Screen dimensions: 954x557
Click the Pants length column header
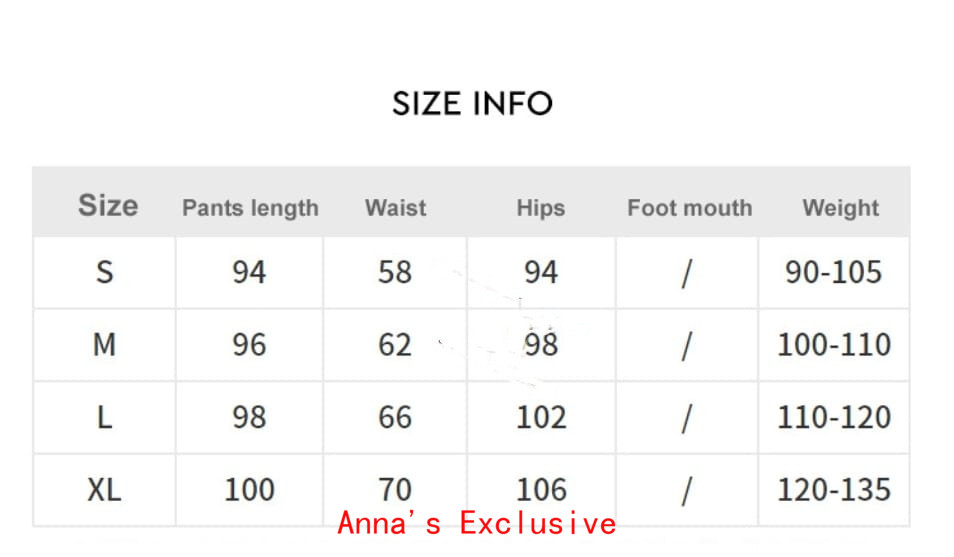click(x=250, y=208)
